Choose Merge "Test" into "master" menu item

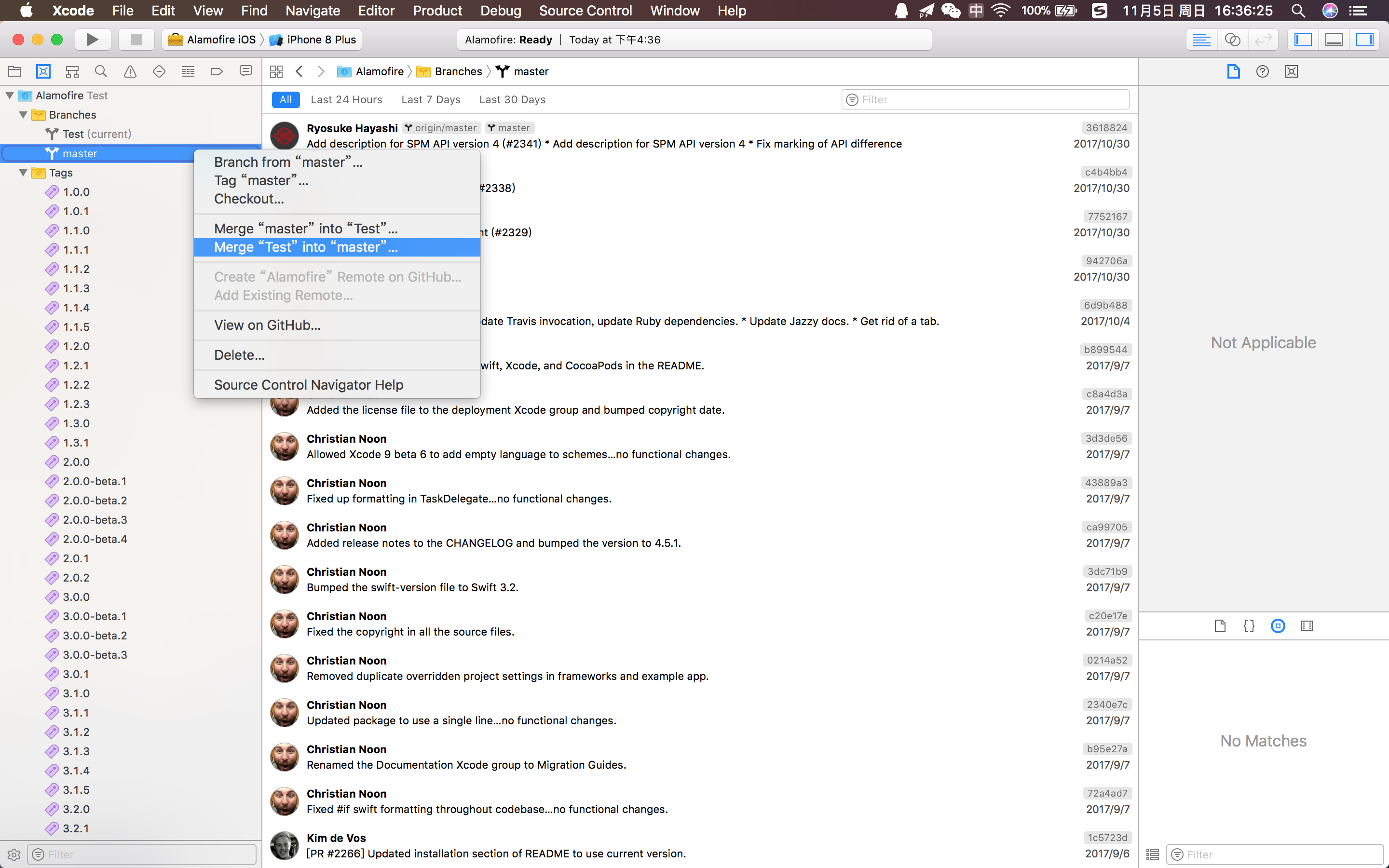point(306,247)
